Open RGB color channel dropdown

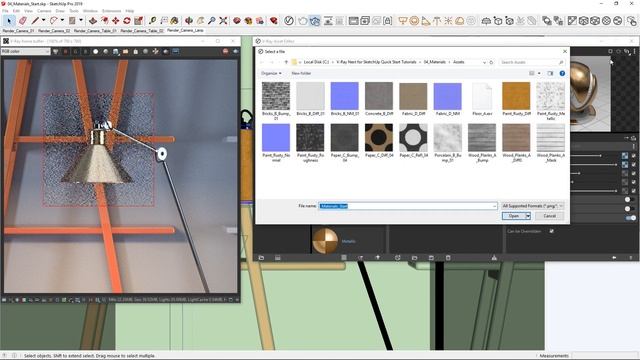click(25, 51)
